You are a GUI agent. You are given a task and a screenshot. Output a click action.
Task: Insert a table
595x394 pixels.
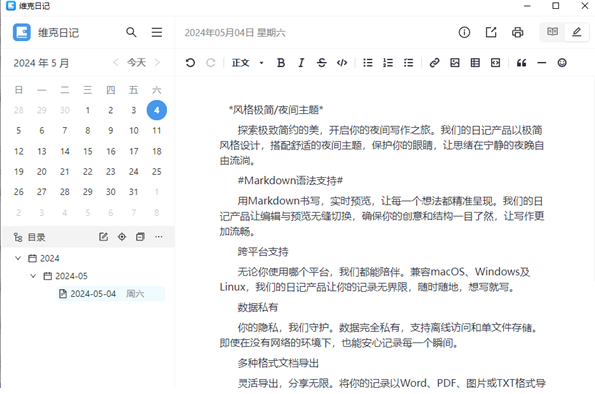coord(475,63)
